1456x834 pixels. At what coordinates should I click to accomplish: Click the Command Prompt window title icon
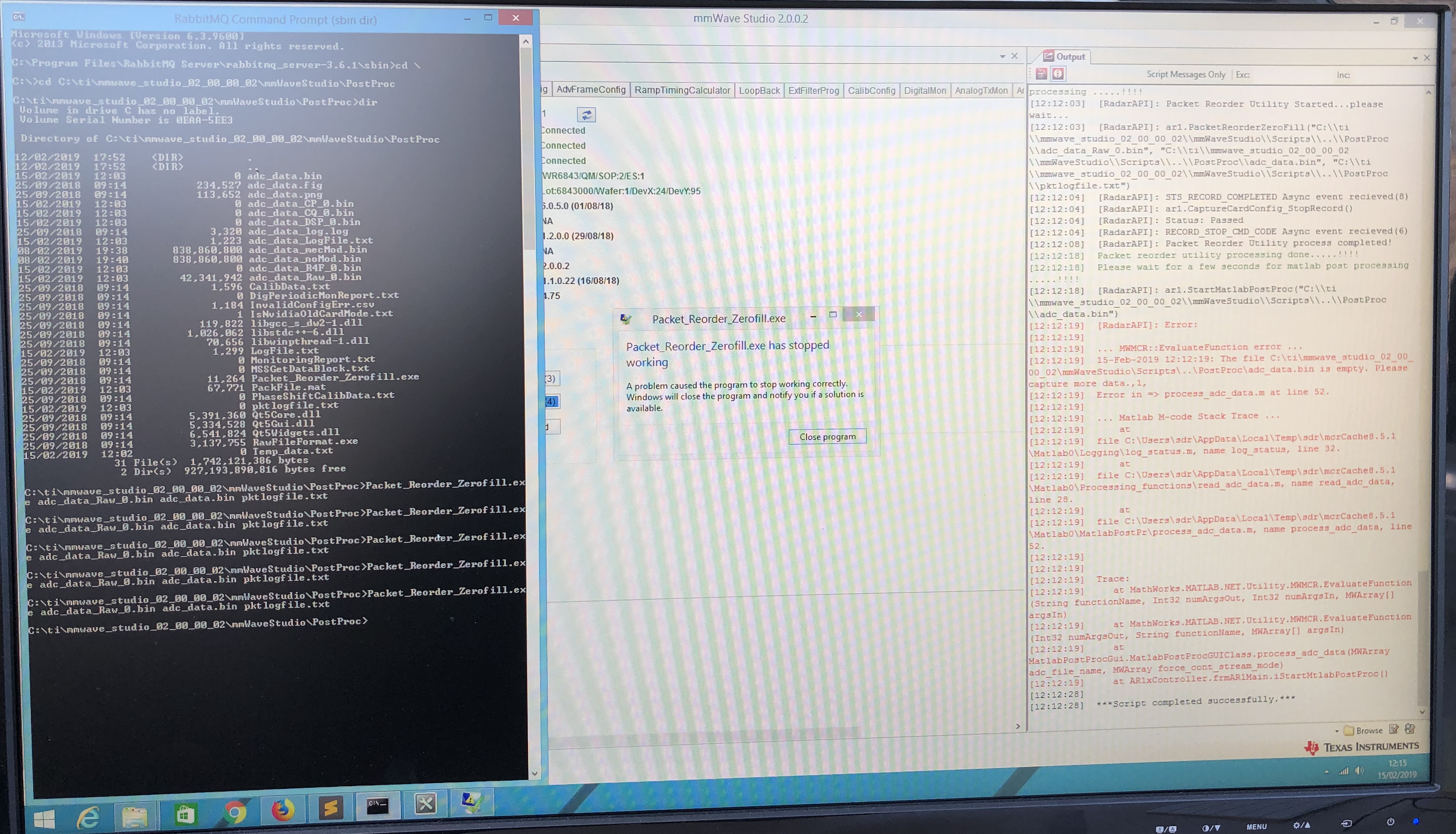pos(19,17)
